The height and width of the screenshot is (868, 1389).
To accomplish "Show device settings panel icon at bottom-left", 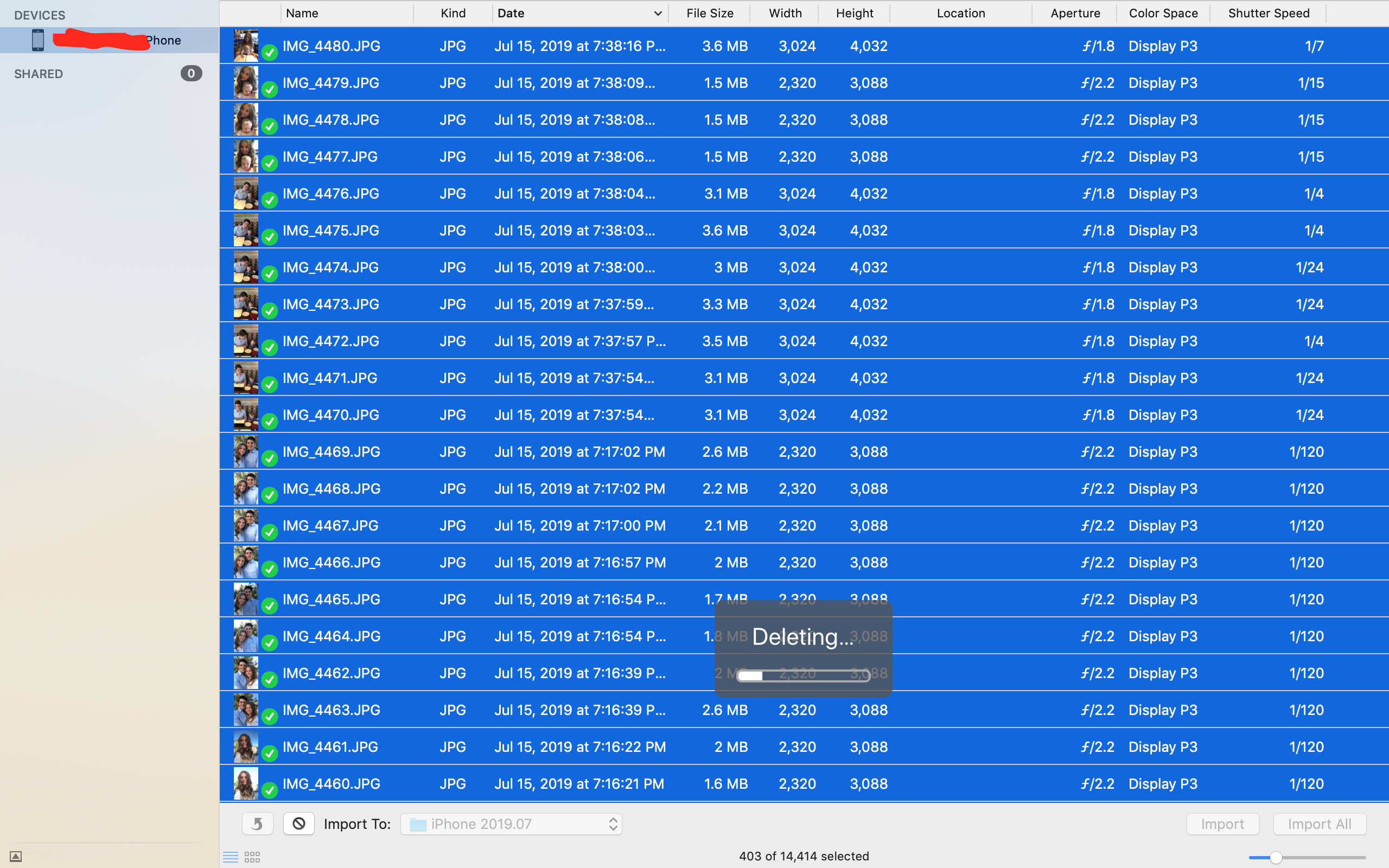I will (16, 857).
